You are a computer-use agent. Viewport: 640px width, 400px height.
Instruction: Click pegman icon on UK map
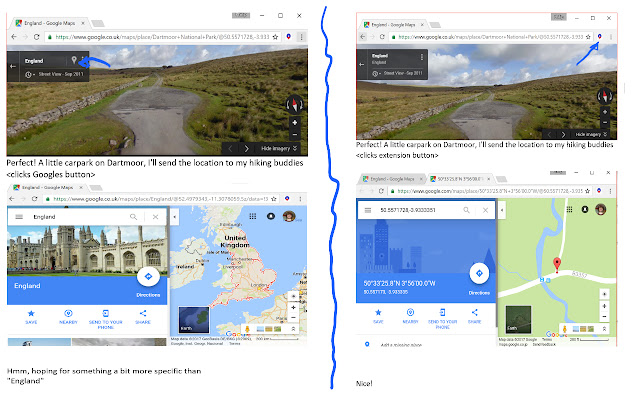pyautogui.click(x=247, y=329)
